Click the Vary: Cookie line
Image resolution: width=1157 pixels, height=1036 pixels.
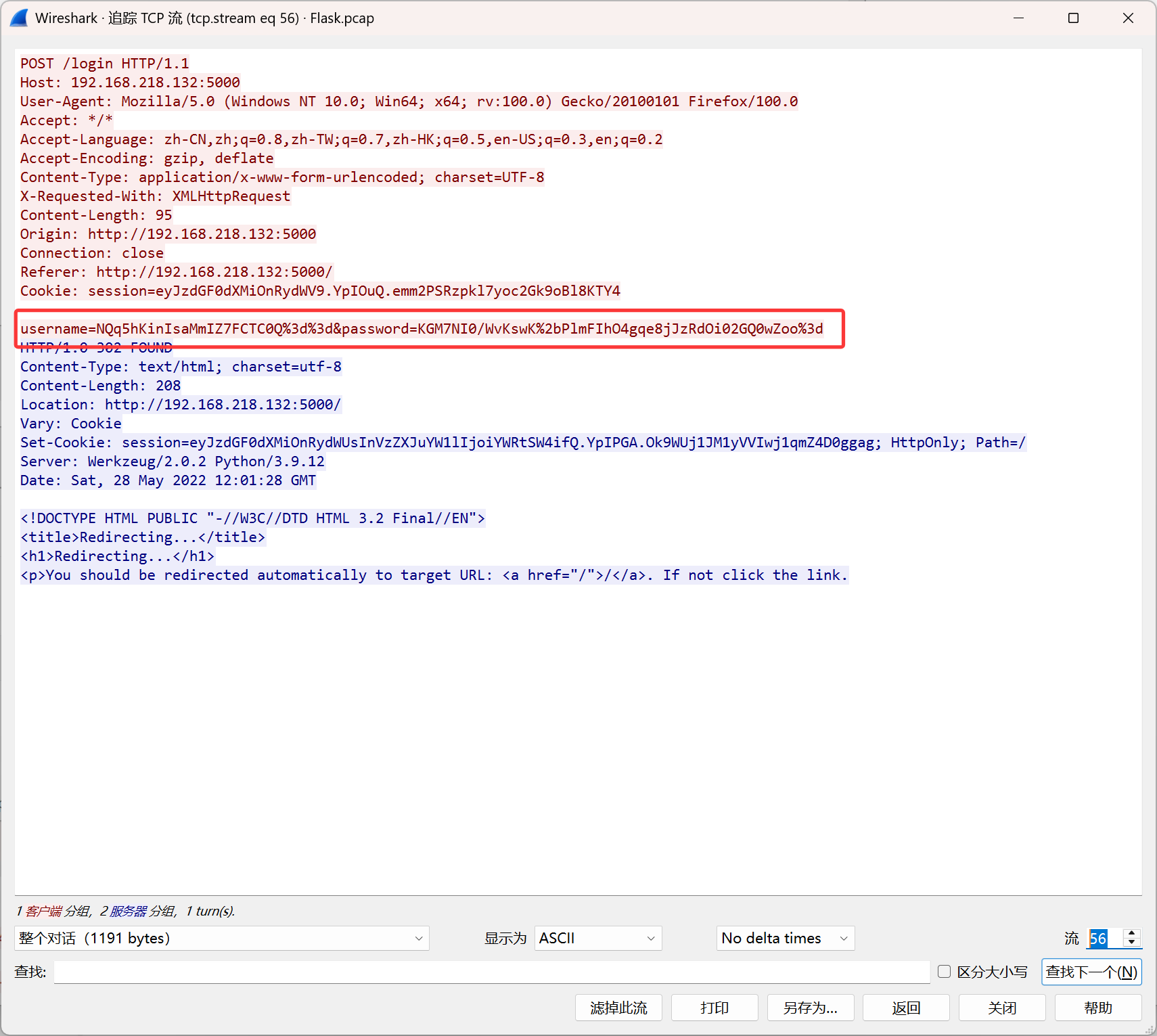71,424
